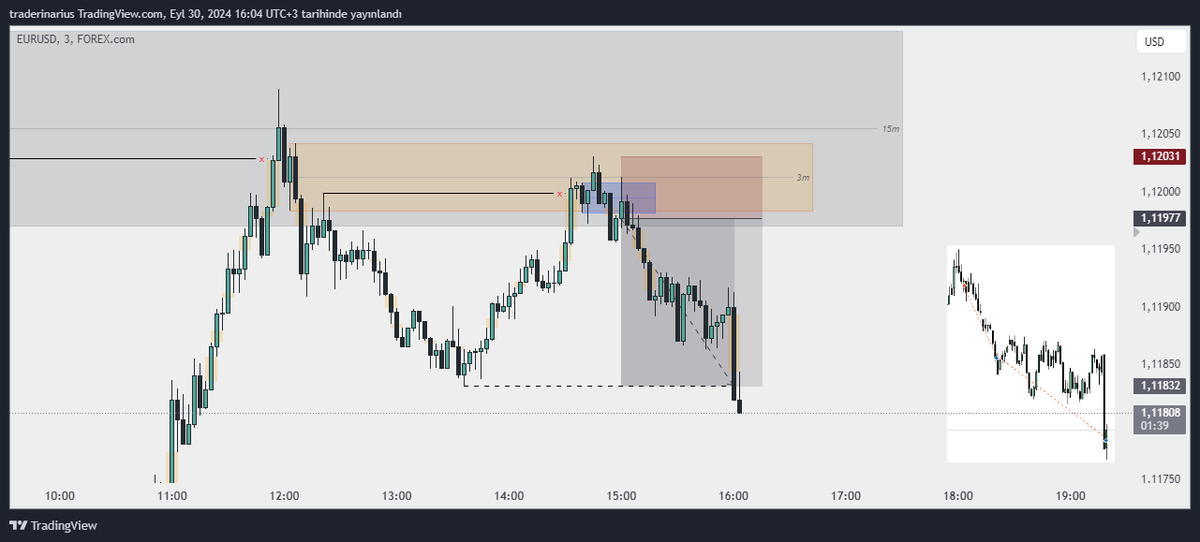The height and width of the screenshot is (542, 1200).
Task: Click the 3m zone label
Action: [803, 178]
